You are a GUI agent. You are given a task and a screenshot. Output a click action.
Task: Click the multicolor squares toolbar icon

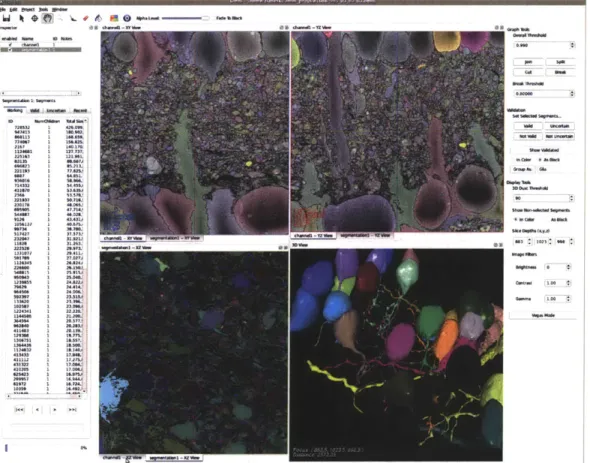coord(114,18)
